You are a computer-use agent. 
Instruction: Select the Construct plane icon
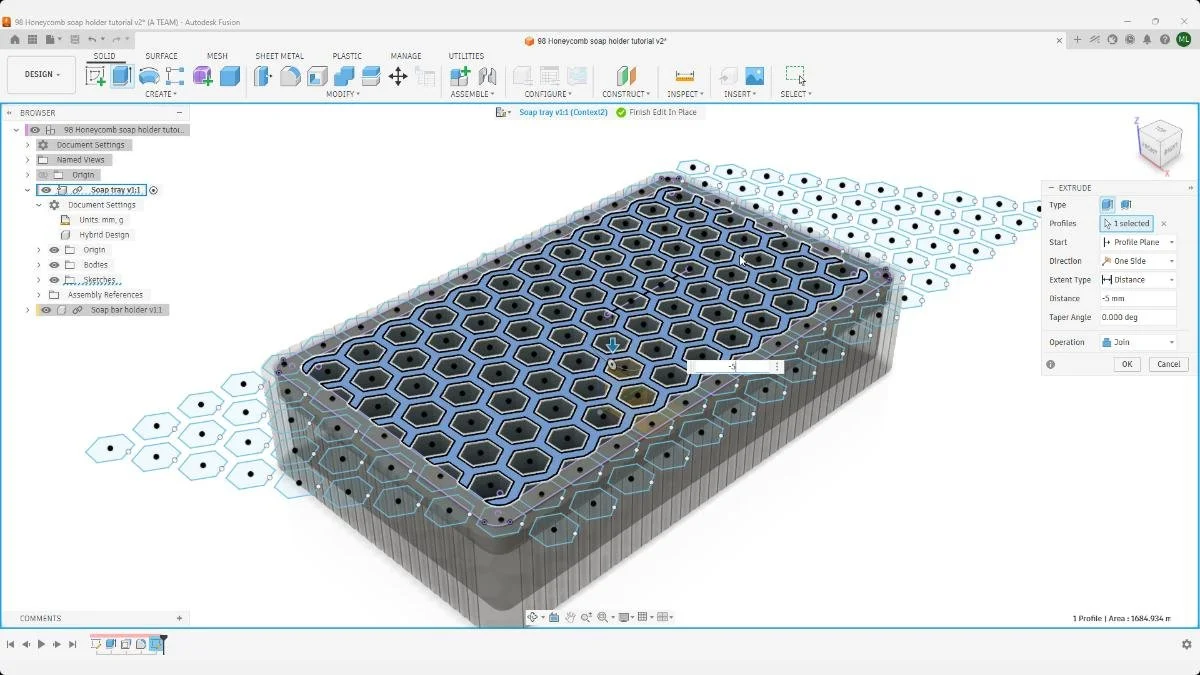625,76
